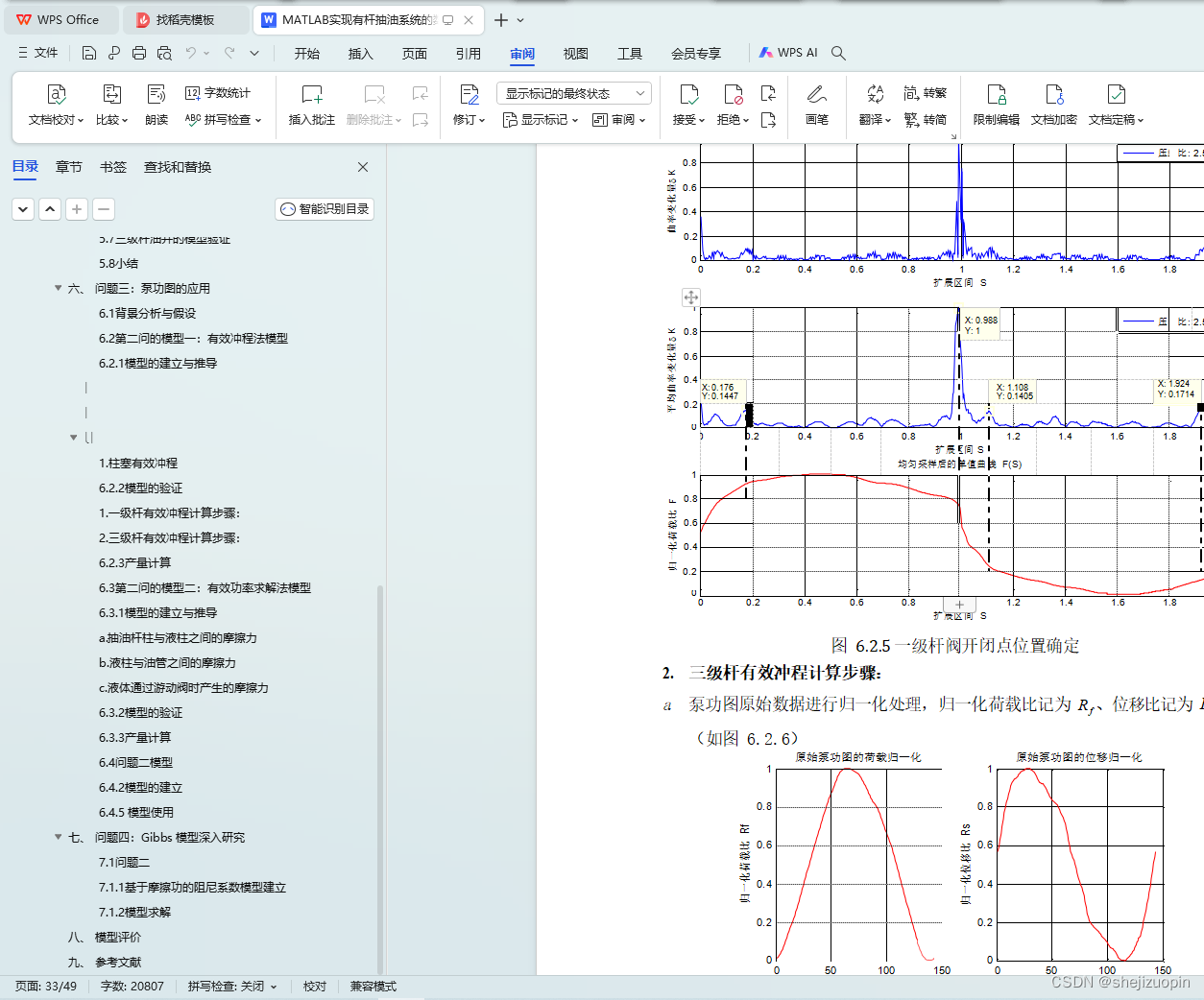Switch to the WPS Office home tab
Viewport: 1204px width, 1000px height.
[60, 19]
